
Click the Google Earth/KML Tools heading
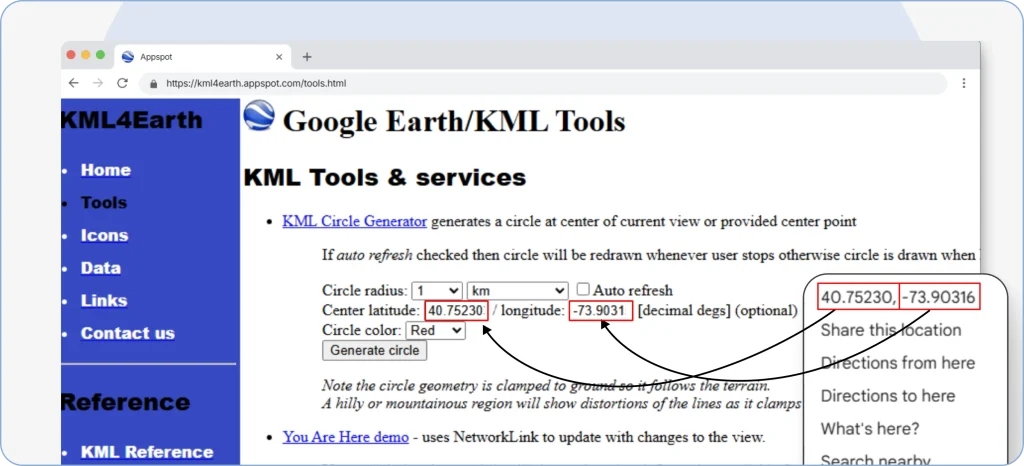(x=454, y=121)
